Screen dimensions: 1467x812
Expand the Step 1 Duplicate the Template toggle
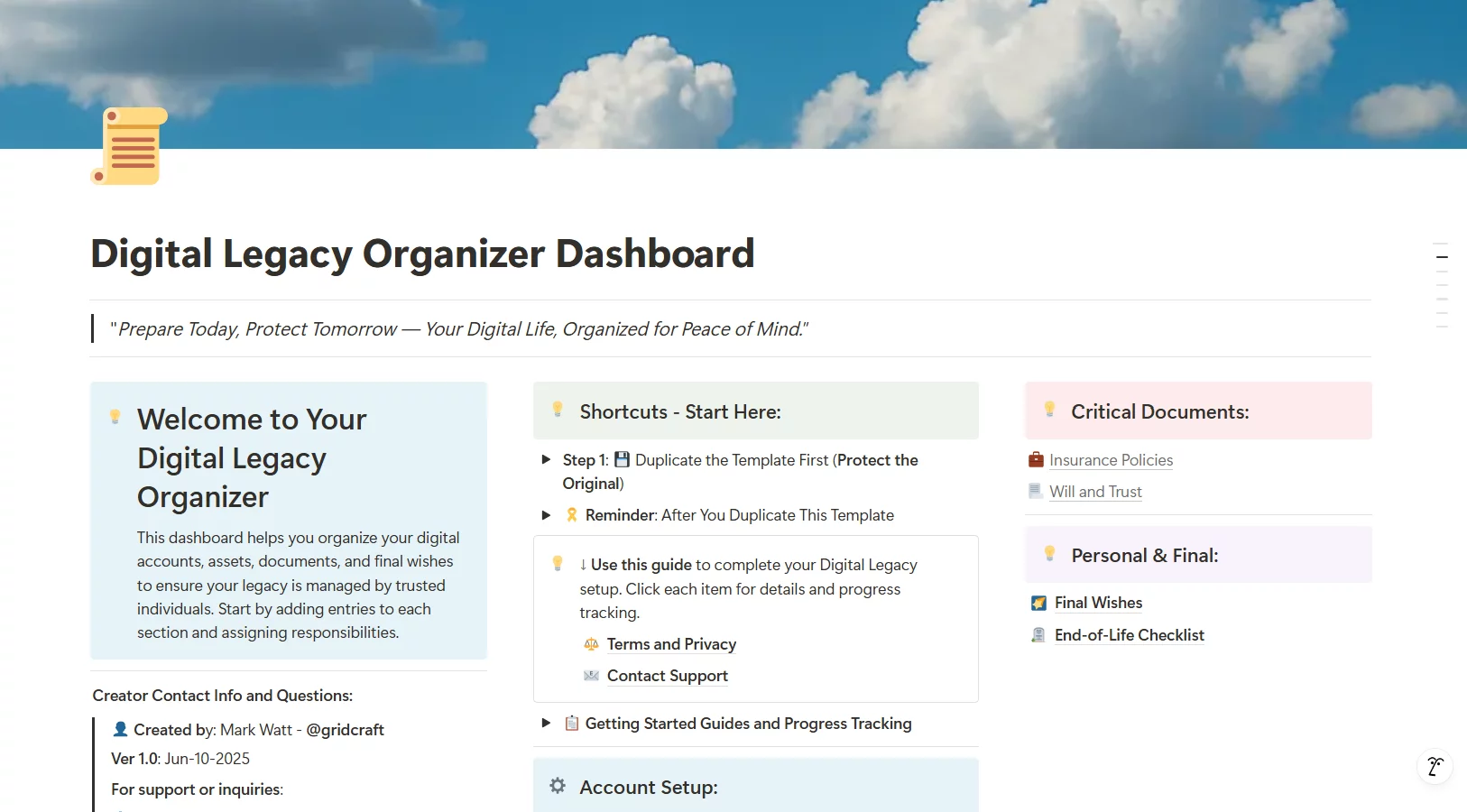[x=546, y=459]
